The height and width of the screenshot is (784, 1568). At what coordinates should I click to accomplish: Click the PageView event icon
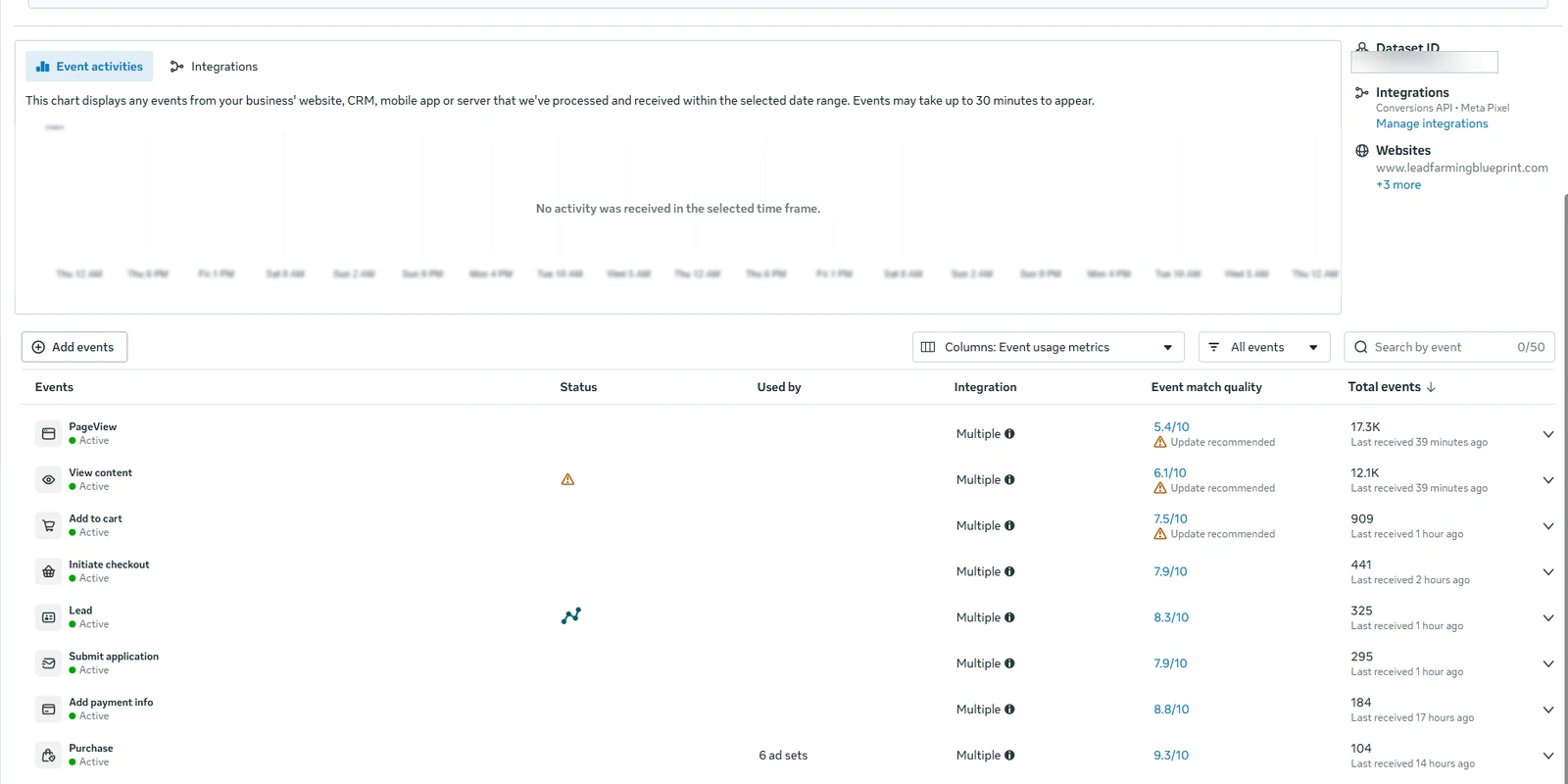pyautogui.click(x=48, y=433)
